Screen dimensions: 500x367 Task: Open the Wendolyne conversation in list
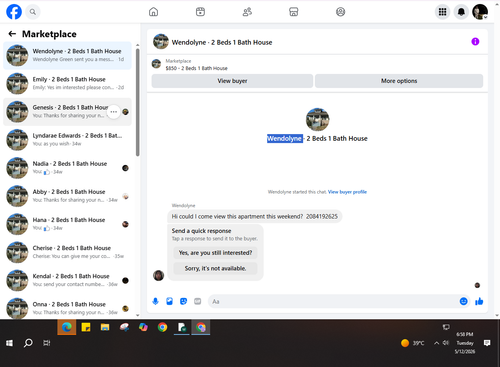pos(67,55)
